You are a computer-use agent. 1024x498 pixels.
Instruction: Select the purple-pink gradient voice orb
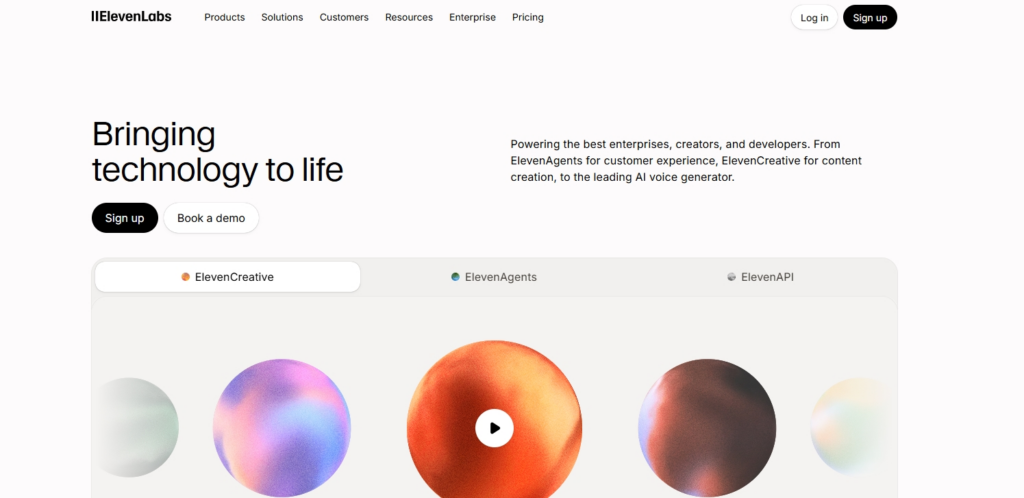point(282,428)
